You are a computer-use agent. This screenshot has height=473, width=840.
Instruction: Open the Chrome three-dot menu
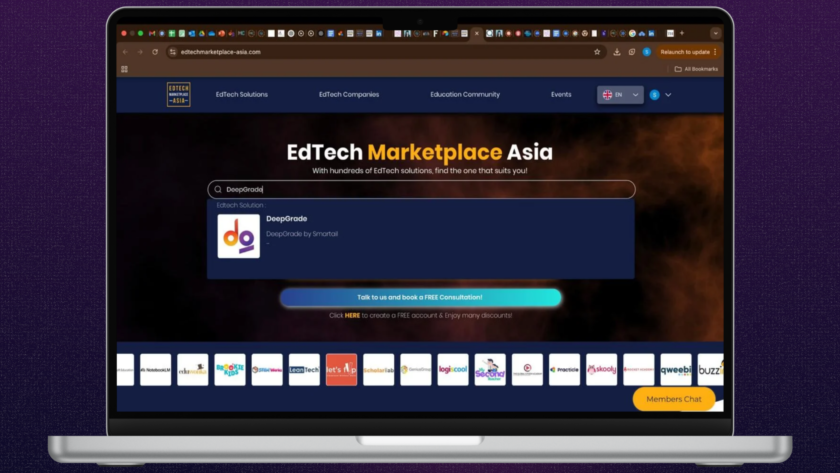pos(715,52)
